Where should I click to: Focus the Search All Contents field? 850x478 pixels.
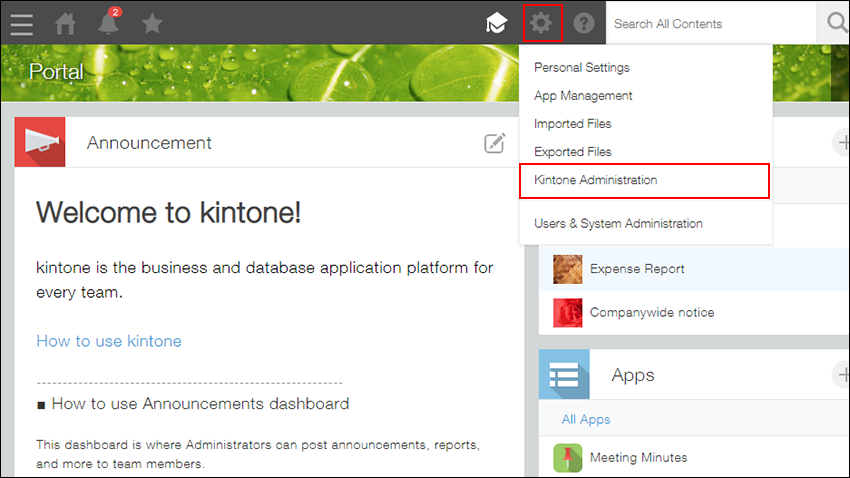pos(711,23)
